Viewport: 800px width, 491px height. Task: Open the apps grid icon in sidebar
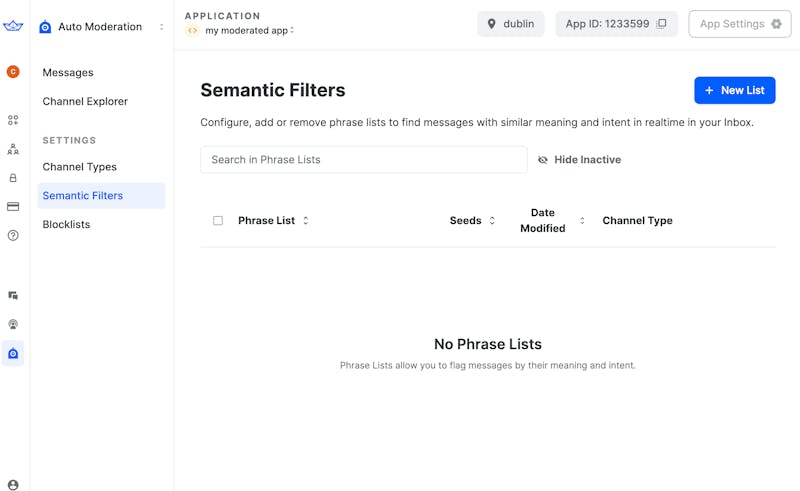click(x=13, y=120)
